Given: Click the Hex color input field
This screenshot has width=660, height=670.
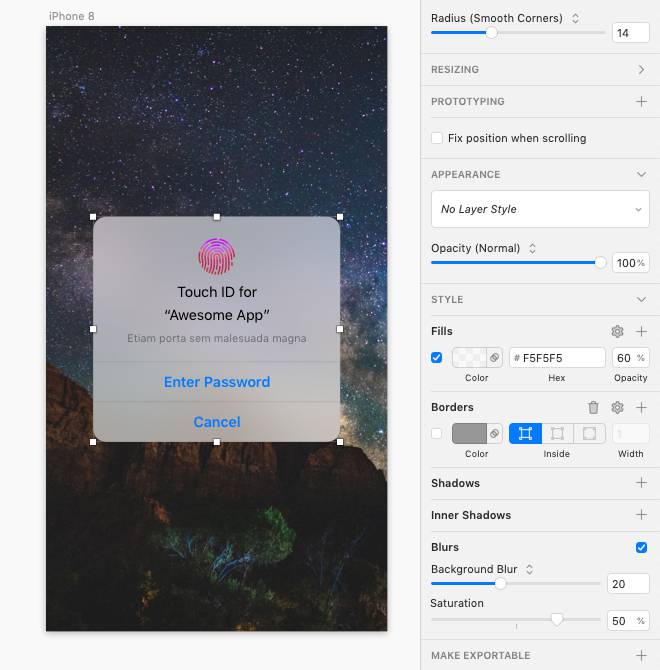Looking at the screenshot, I should (557, 357).
